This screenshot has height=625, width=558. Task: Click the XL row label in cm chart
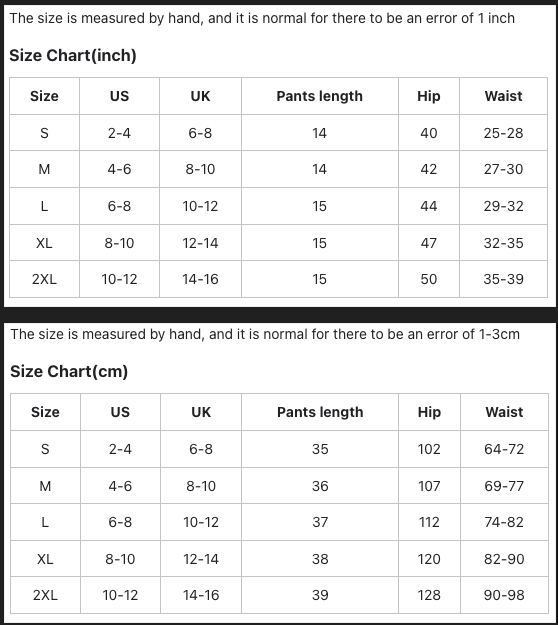45,559
